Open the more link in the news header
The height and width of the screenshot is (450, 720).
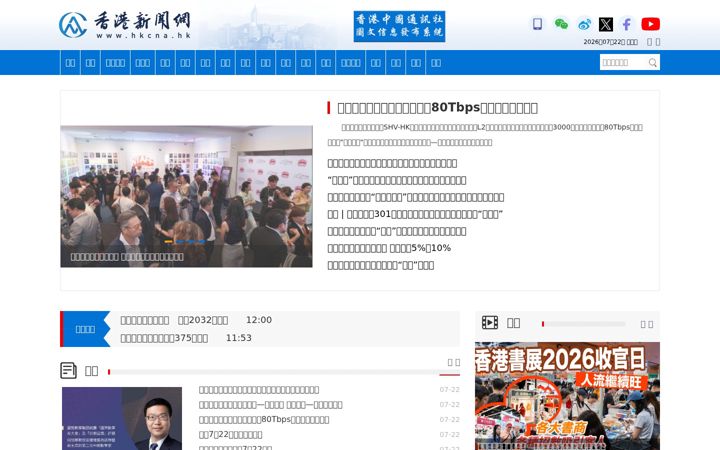(454, 362)
